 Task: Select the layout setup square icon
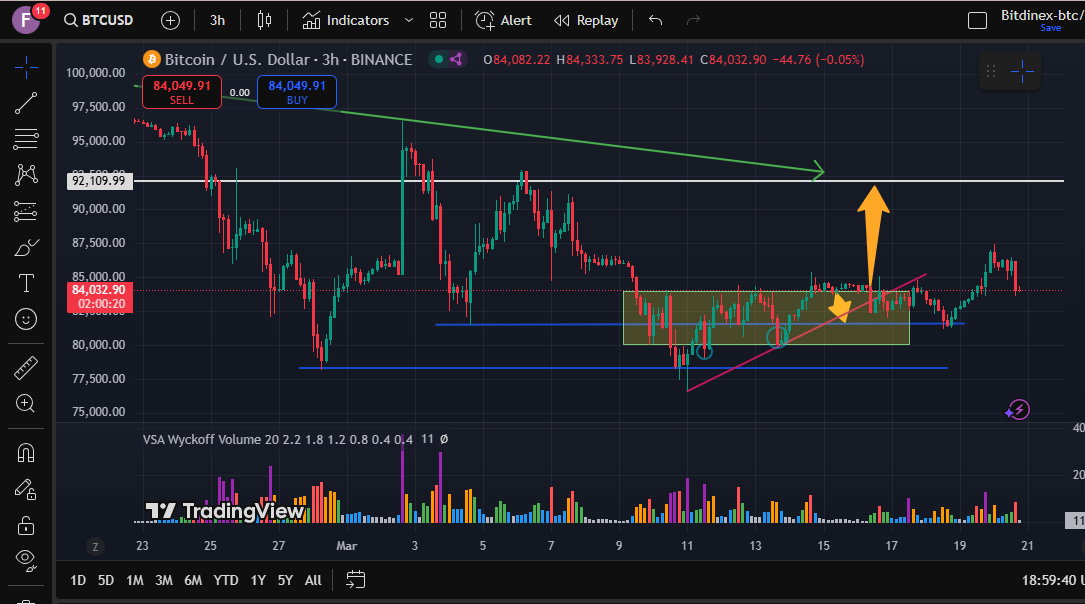977,21
